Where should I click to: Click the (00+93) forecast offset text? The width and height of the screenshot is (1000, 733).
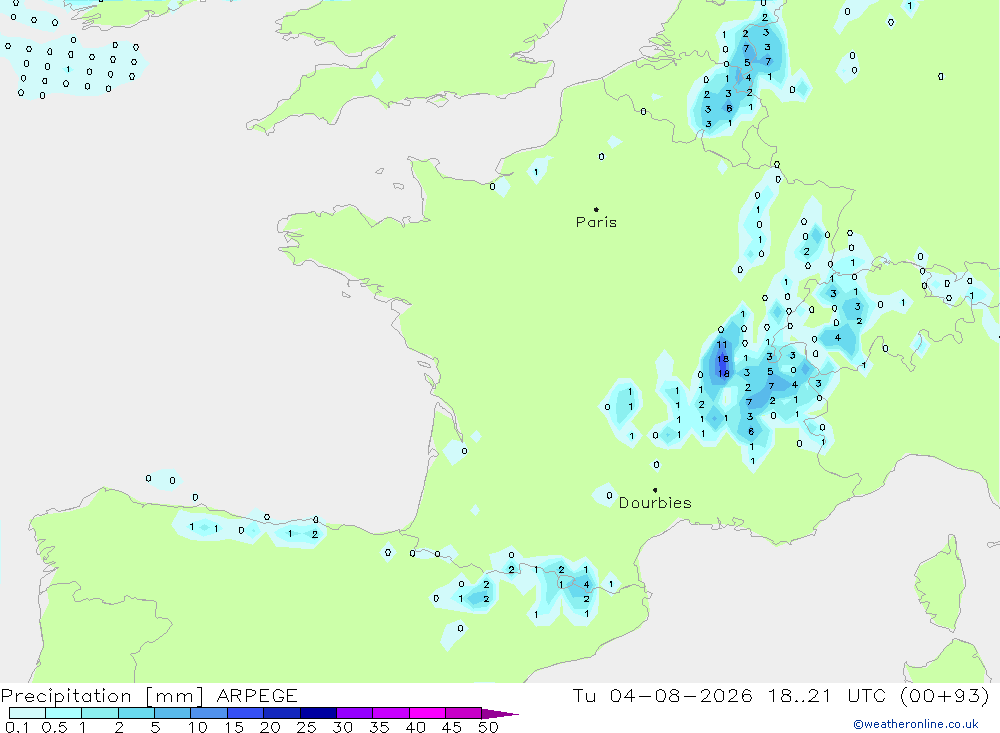coord(945,695)
